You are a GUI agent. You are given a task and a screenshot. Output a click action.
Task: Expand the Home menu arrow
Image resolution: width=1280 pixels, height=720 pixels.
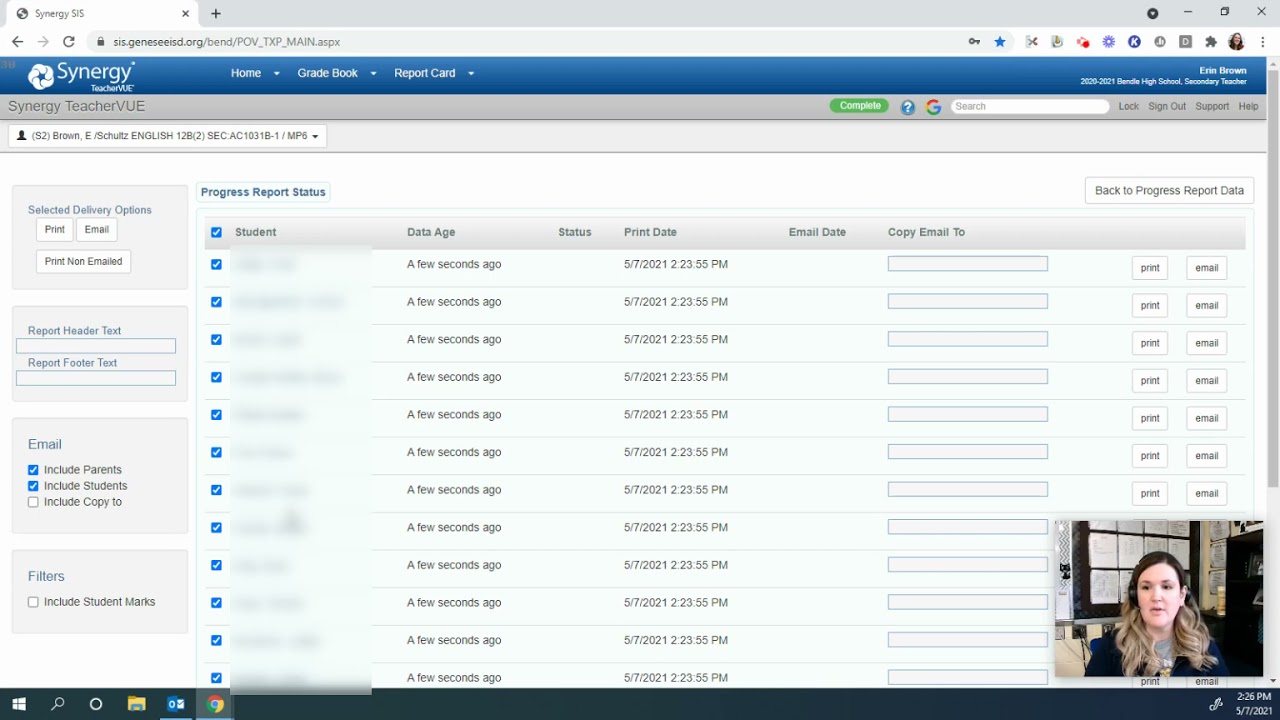pos(276,74)
